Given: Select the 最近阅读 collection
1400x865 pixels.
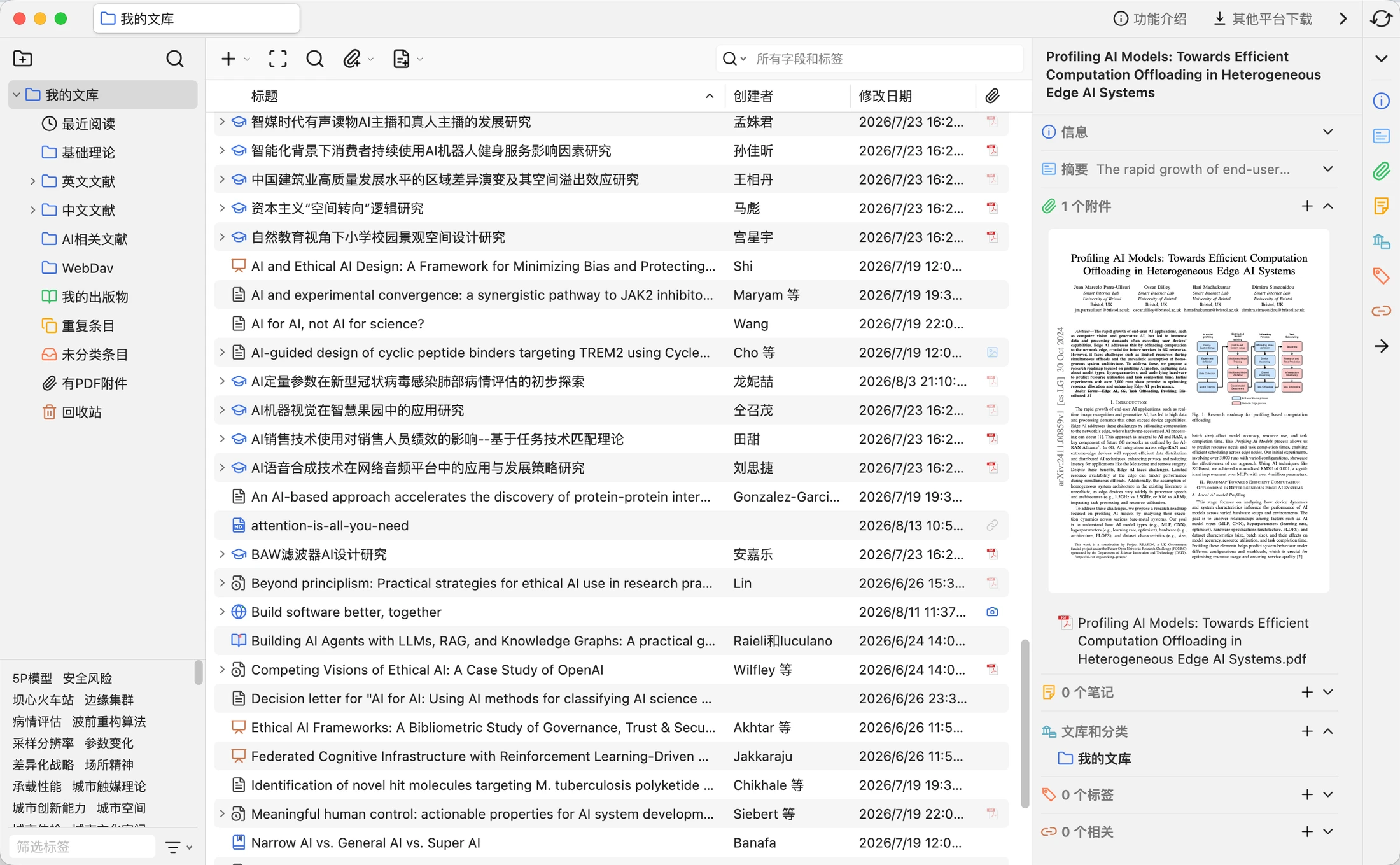Looking at the screenshot, I should pyautogui.click(x=104, y=123).
